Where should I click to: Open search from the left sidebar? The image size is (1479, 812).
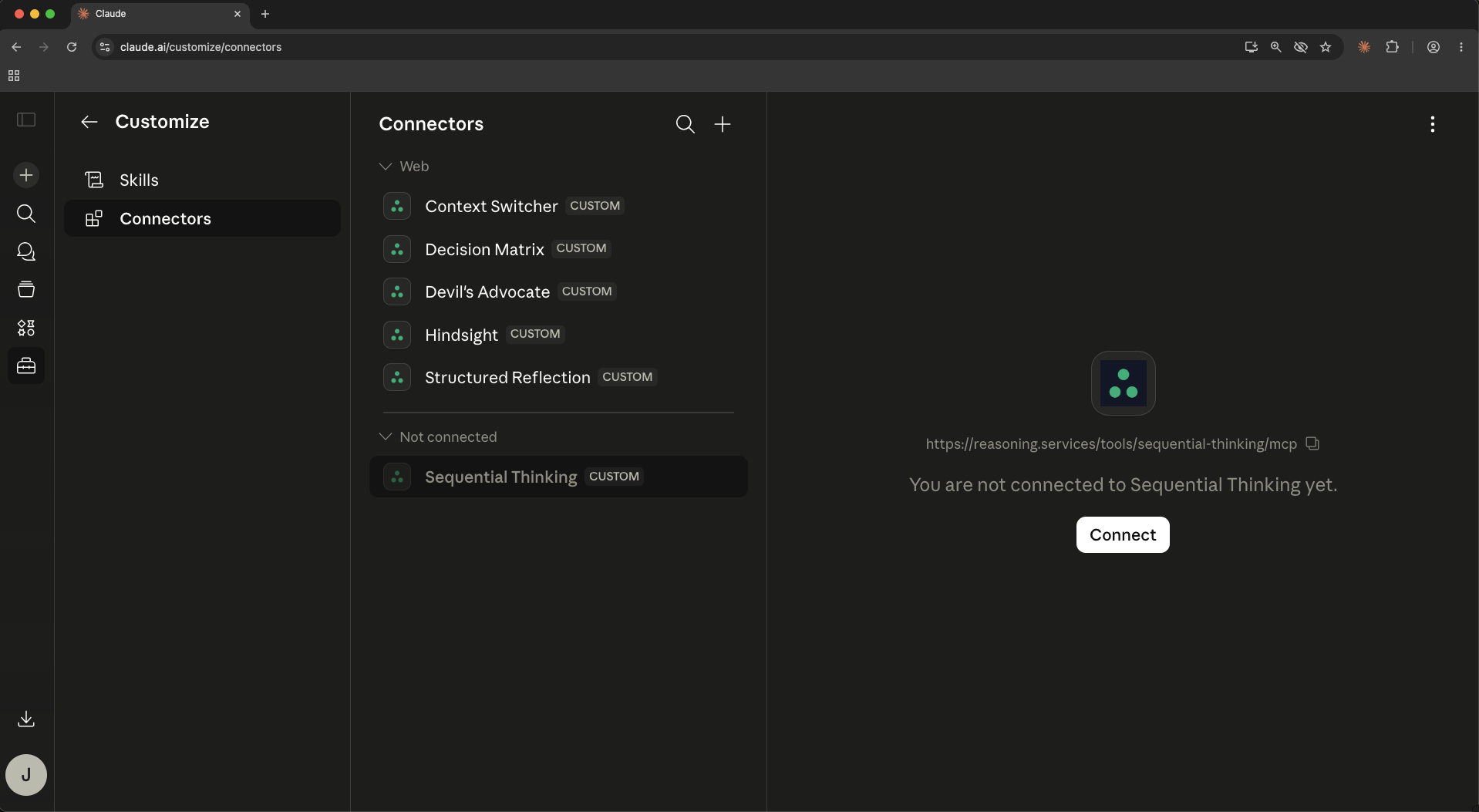(26, 214)
